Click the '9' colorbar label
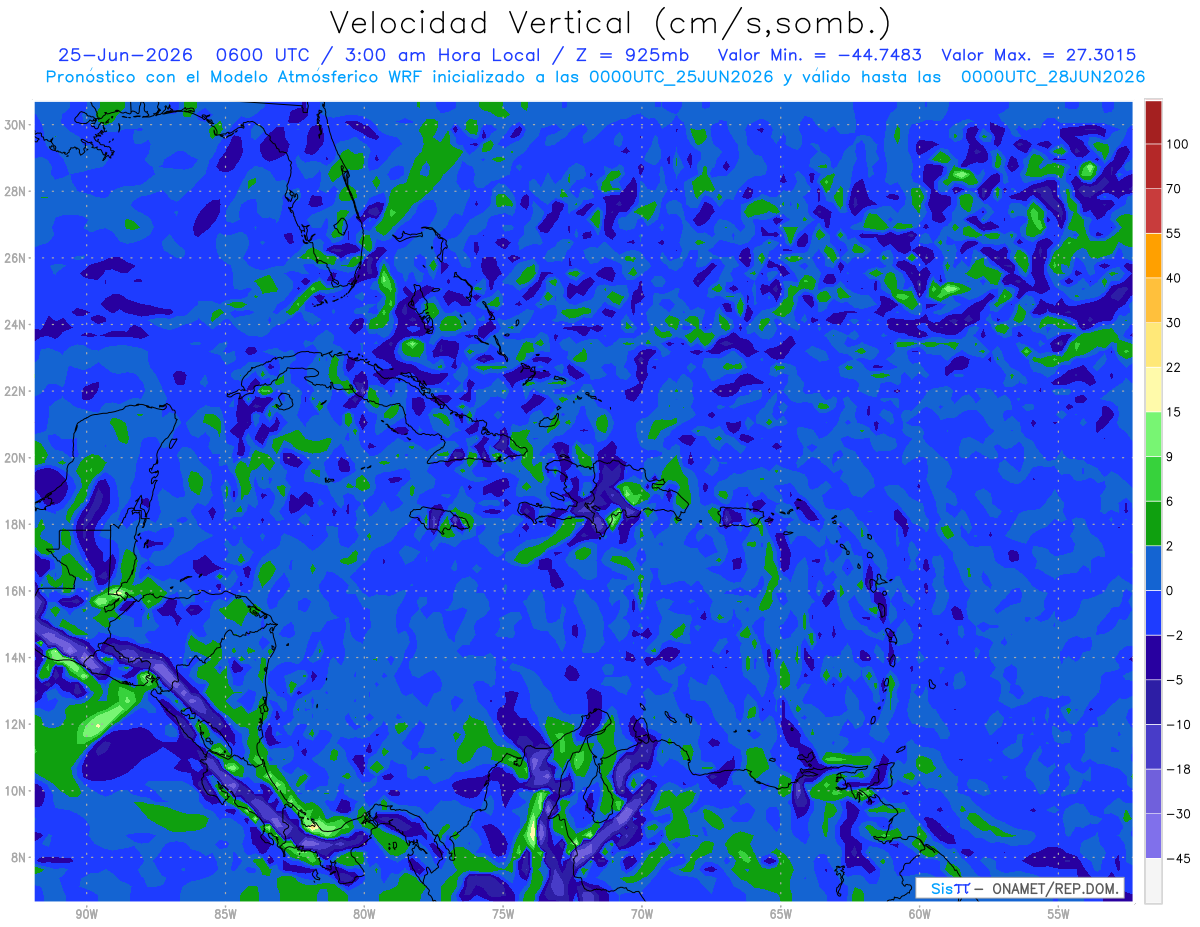Viewport: 1200px width, 927px height. 1170,457
